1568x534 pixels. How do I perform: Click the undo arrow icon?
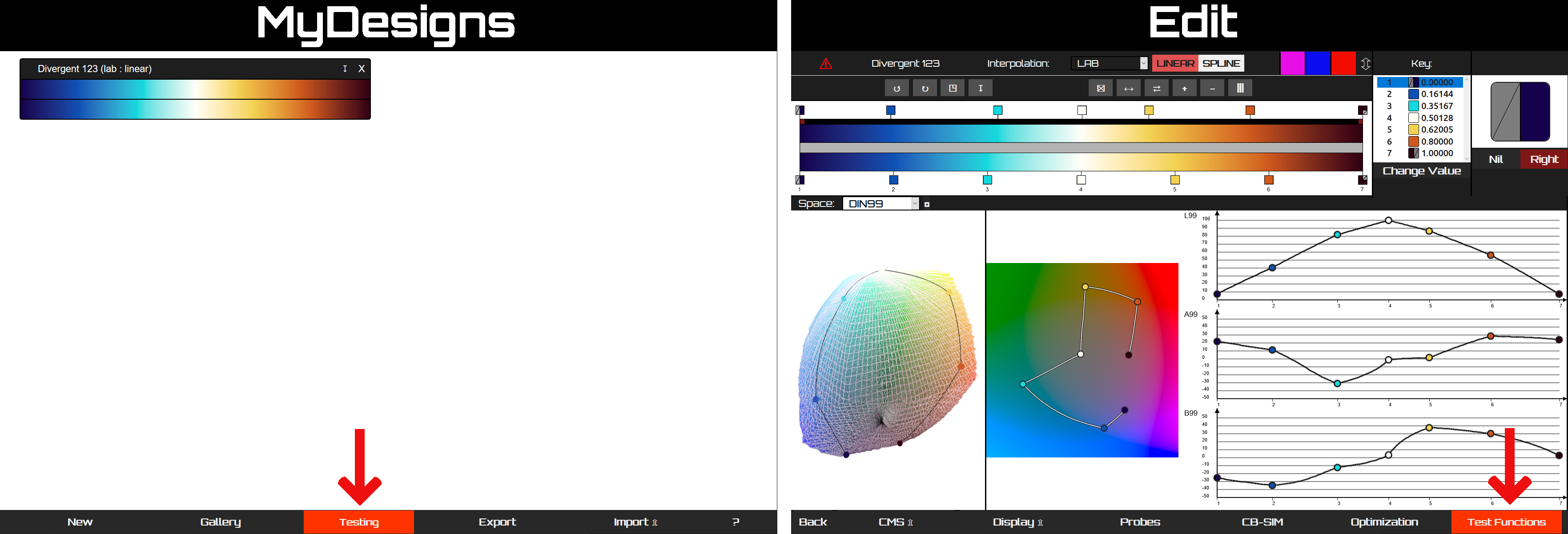coord(897,88)
